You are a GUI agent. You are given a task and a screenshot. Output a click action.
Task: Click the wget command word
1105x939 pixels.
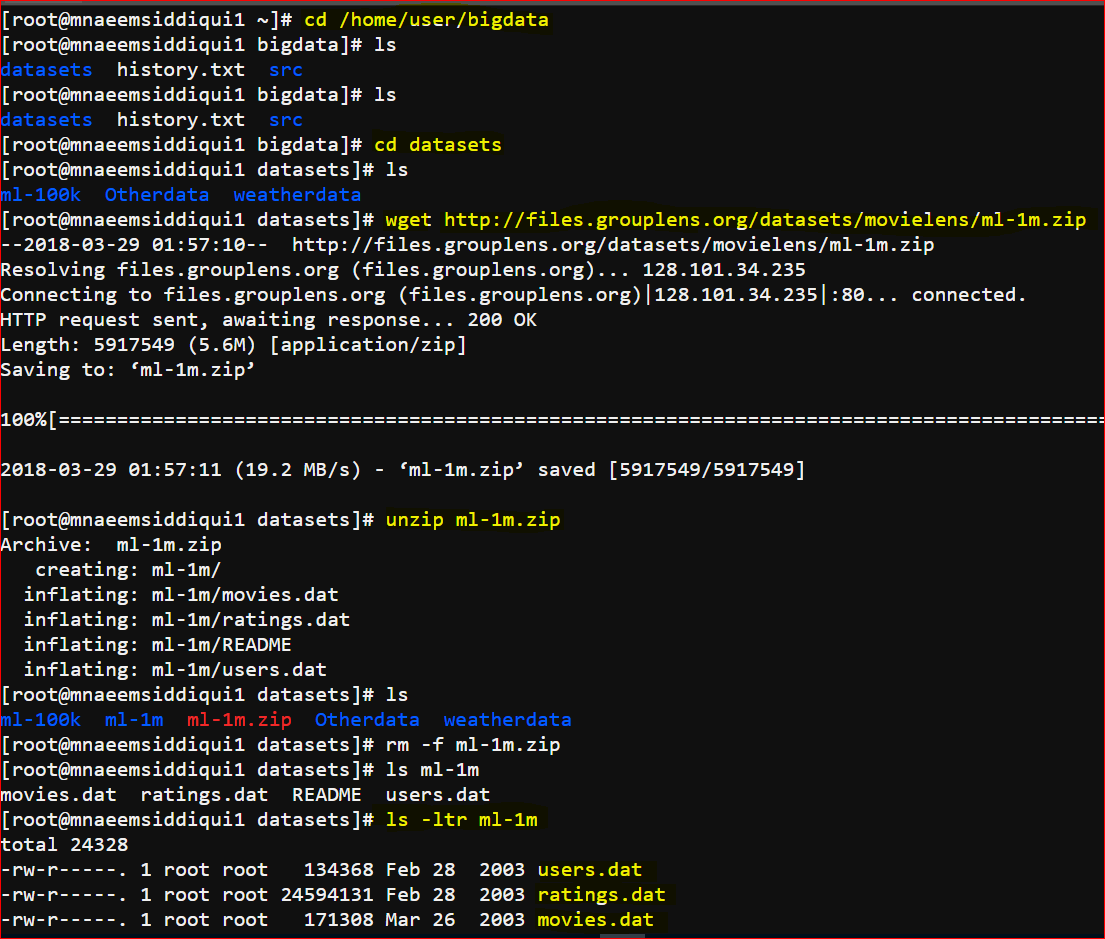[x=408, y=220]
